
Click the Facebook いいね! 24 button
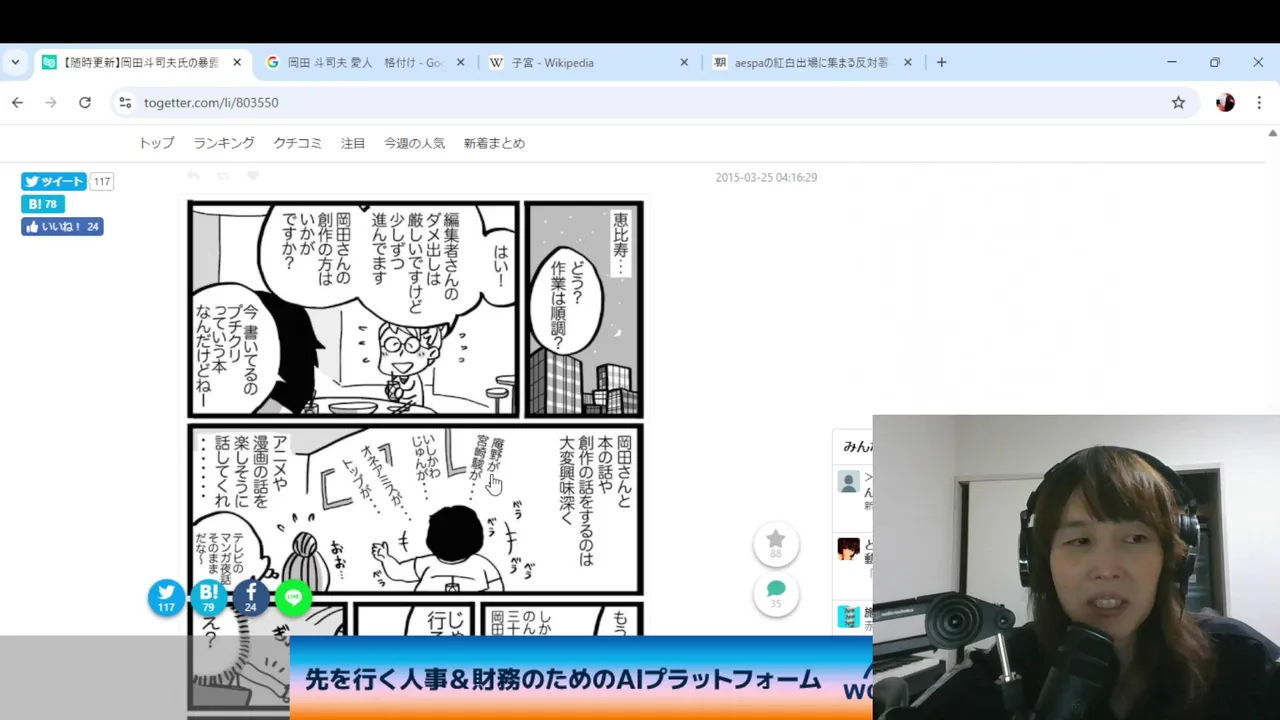point(62,227)
